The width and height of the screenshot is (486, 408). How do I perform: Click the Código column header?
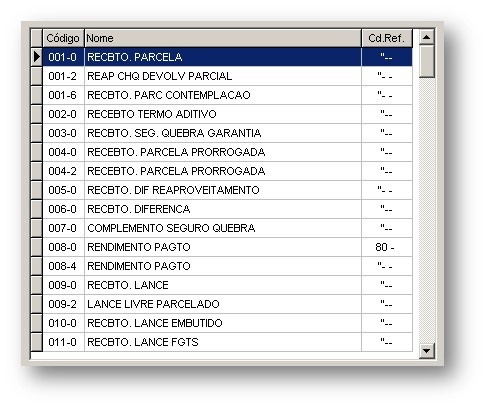[x=63, y=38]
